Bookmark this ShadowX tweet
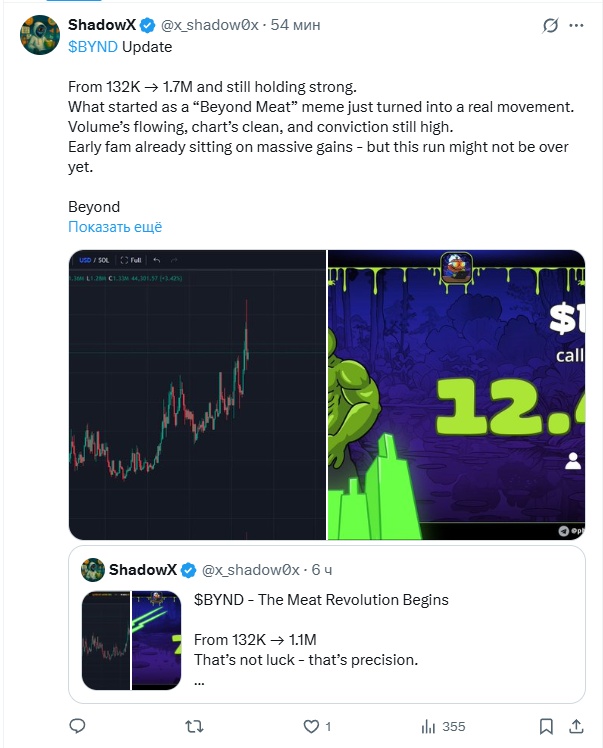603x748 pixels. point(545,725)
